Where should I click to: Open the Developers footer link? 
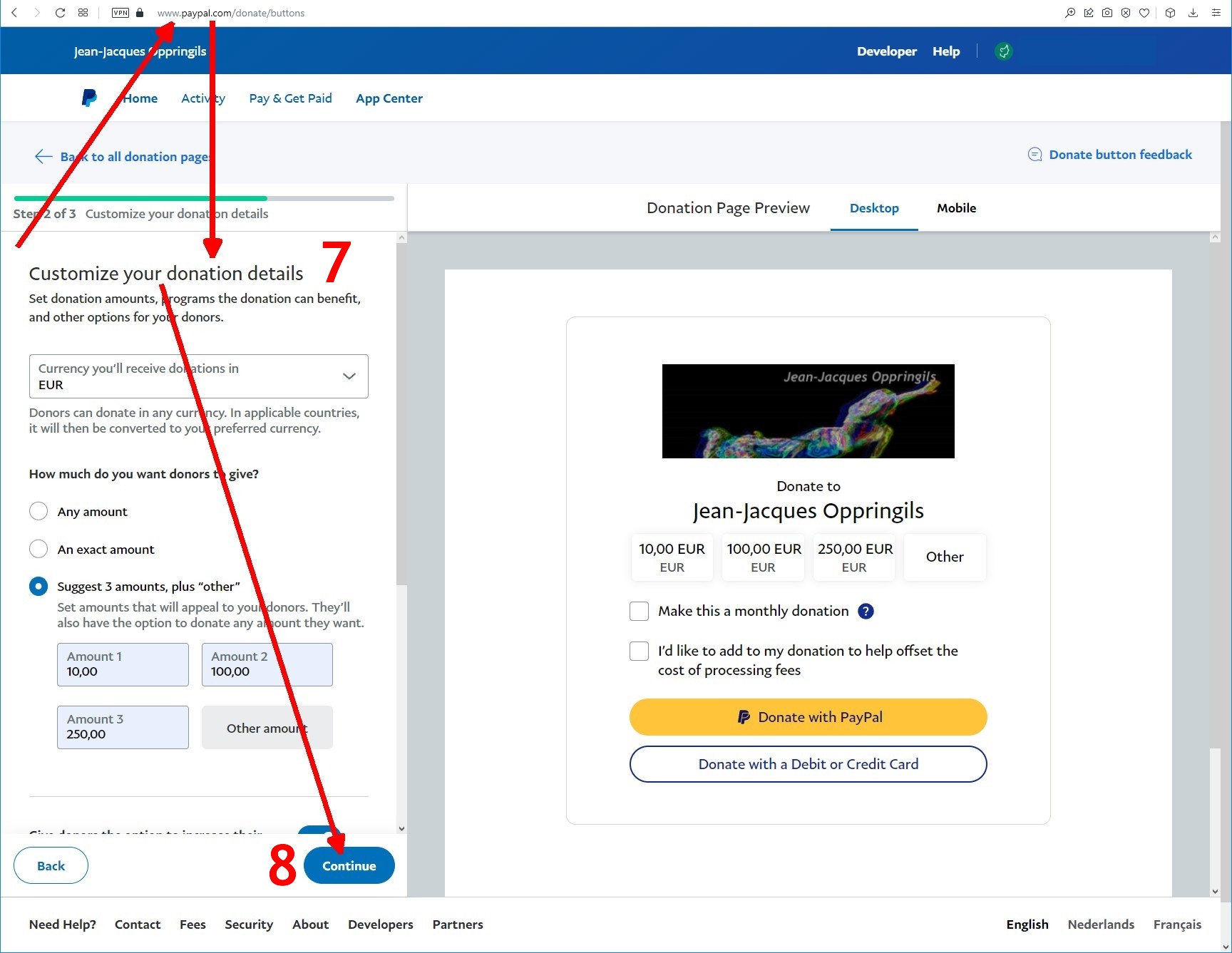click(x=381, y=924)
